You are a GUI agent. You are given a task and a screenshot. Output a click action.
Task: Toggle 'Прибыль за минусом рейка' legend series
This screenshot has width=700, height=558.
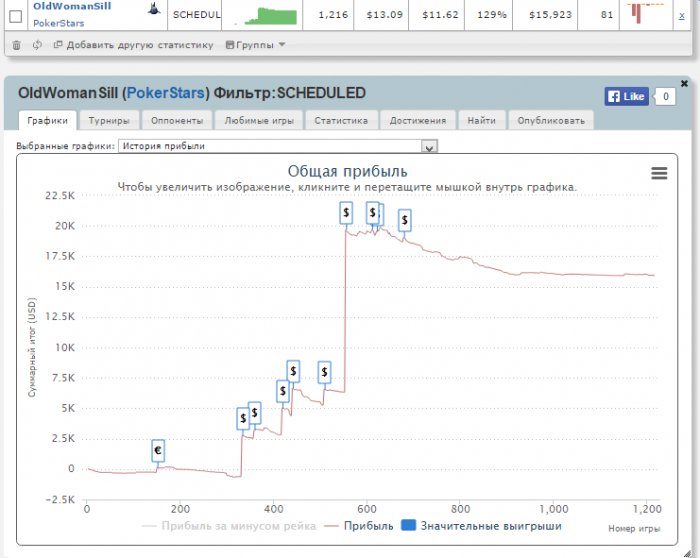[x=229, y=526]
